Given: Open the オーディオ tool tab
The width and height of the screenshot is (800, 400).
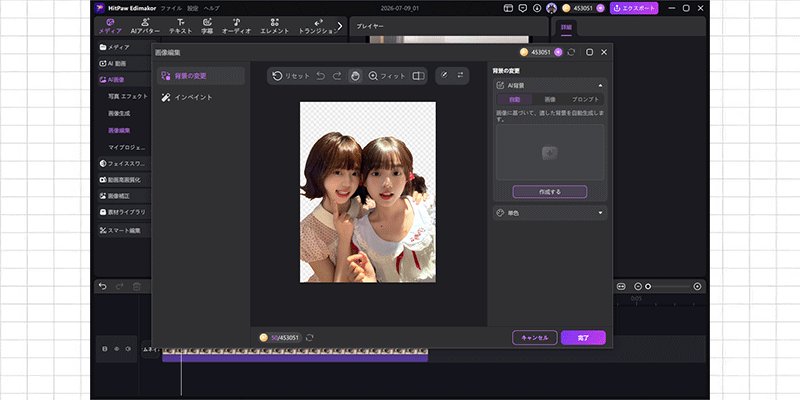Looking at the screenshot, I should (x=236, y=26).
